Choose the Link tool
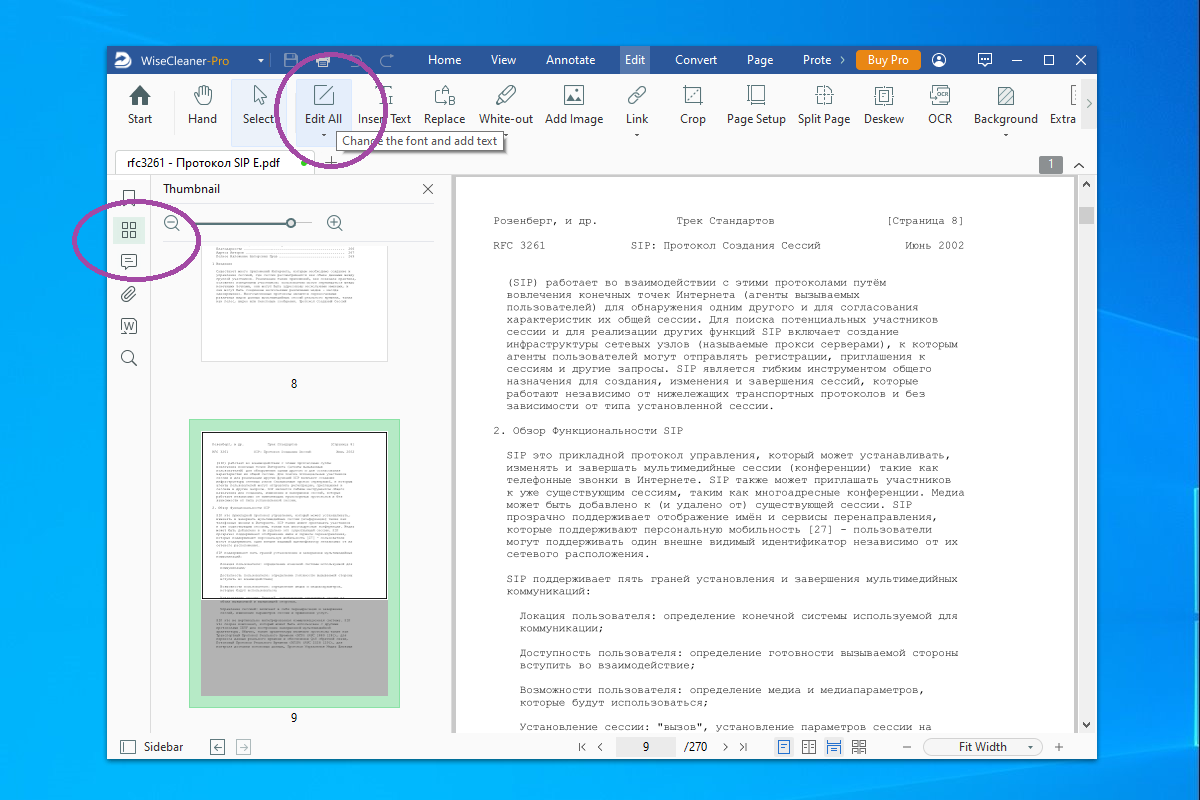The image size is (1200, 800). point(637,106)
